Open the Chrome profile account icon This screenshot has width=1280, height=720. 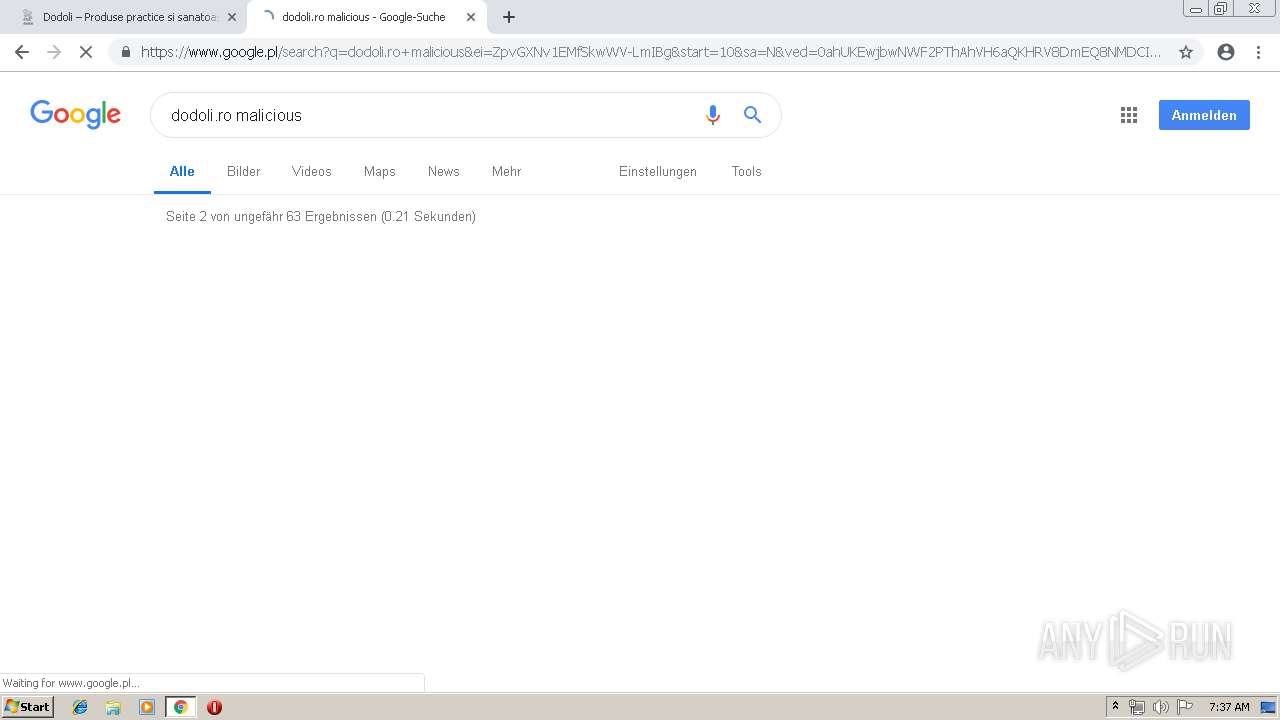(1226, 52)
